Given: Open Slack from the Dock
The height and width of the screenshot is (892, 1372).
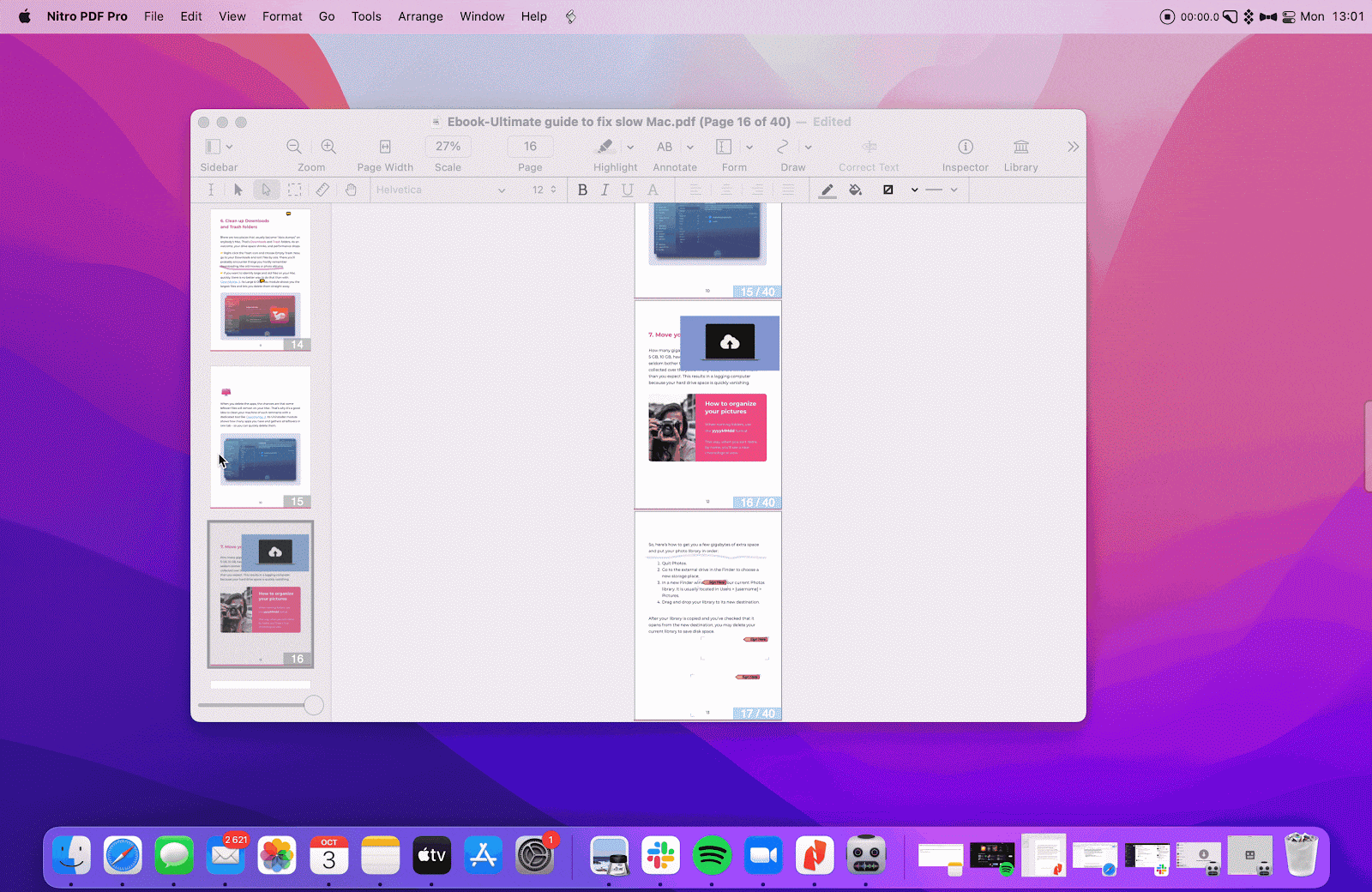Looking at the screenshot, I should tap(660, 855).
